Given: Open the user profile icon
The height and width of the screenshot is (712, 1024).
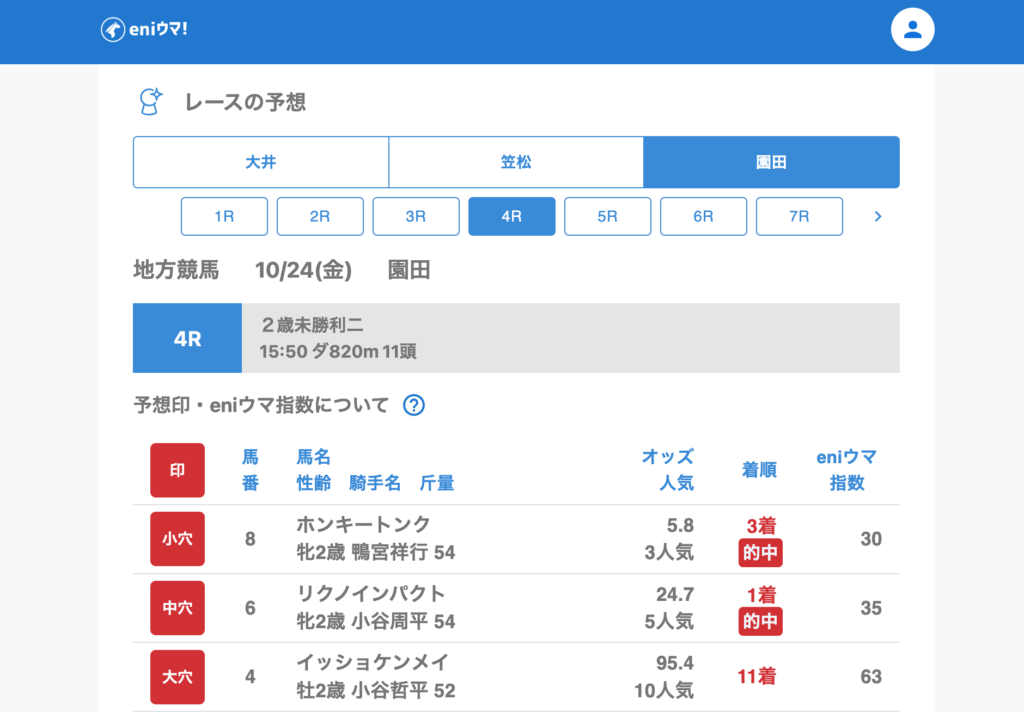Looking at the screenshot, I should (x=912, y=30).
